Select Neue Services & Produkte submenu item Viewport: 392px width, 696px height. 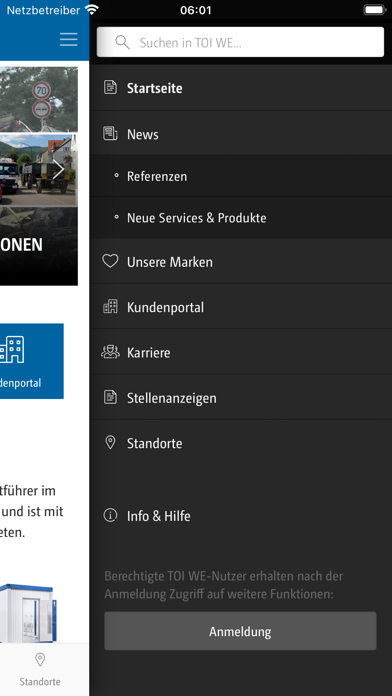pyautogui.click(x=241, y=218)
